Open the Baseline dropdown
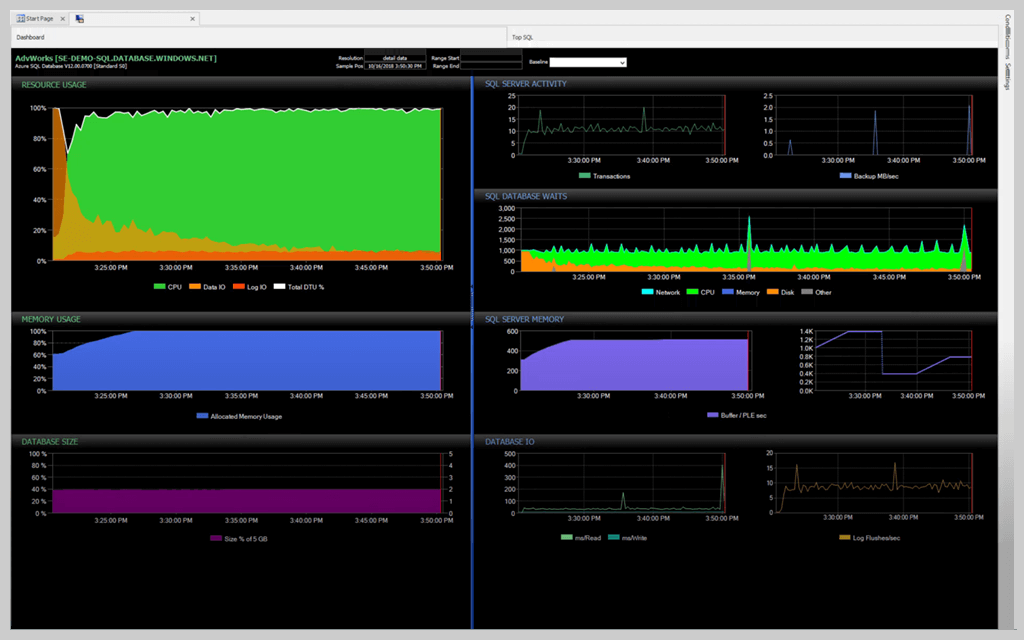 pyautogui.click(x=590, y=61)
